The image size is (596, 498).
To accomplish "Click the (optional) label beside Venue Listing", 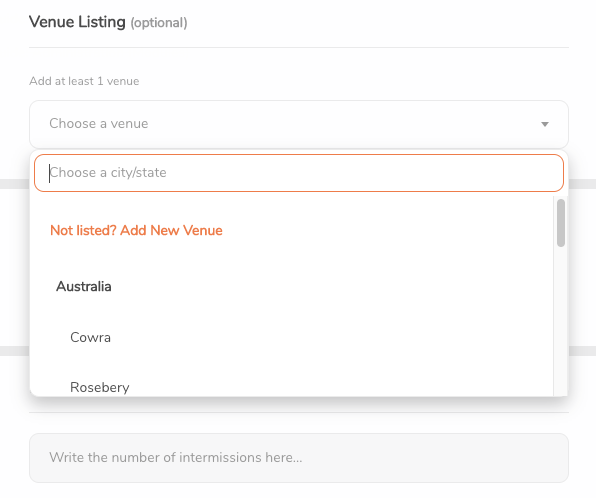I will click(159, 23).
